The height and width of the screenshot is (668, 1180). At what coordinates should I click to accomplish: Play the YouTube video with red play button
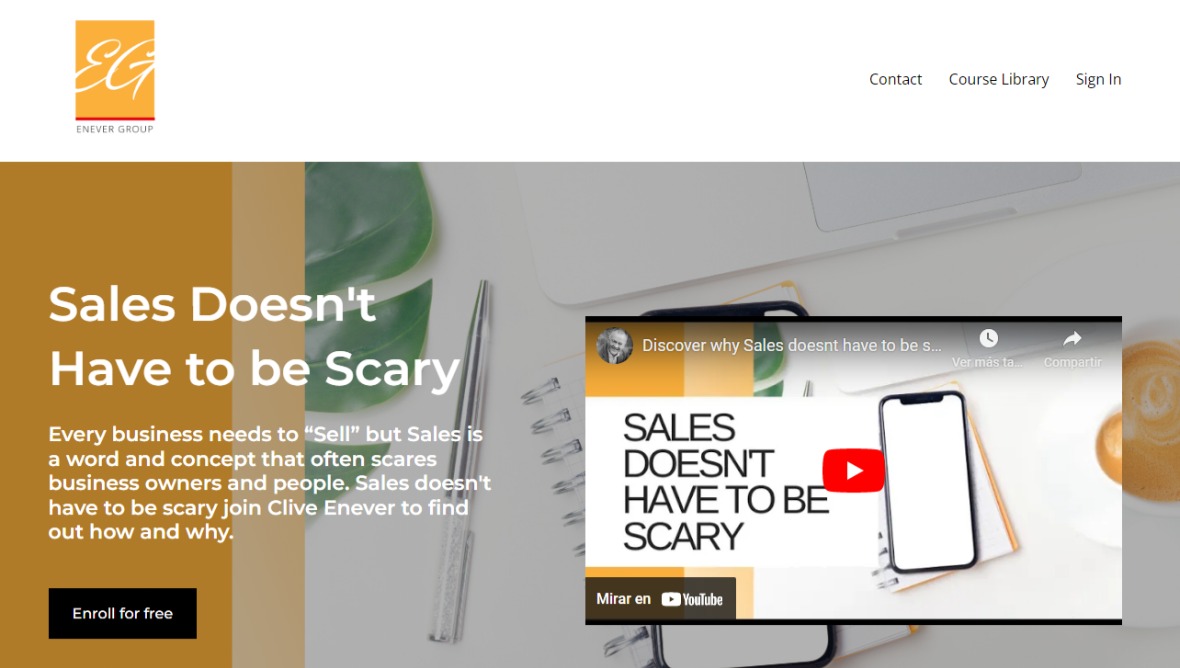[853, 470]
